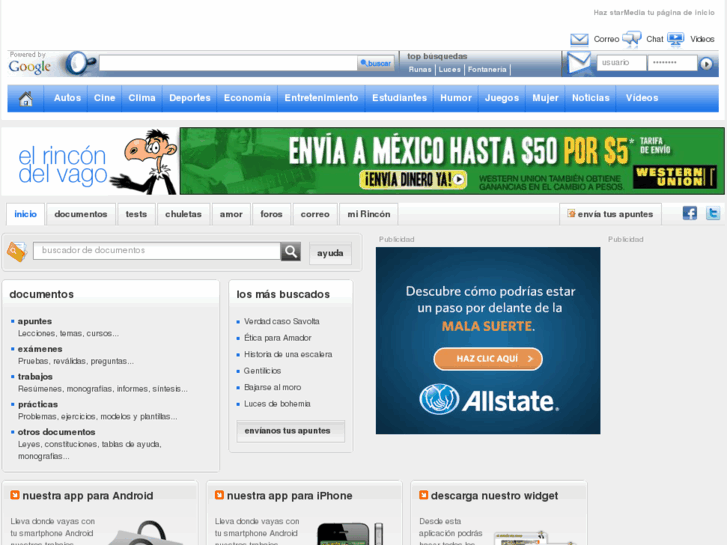
Task: Open Bajarse al moro link
Action: pyautogui.click(x=273, y=387)
